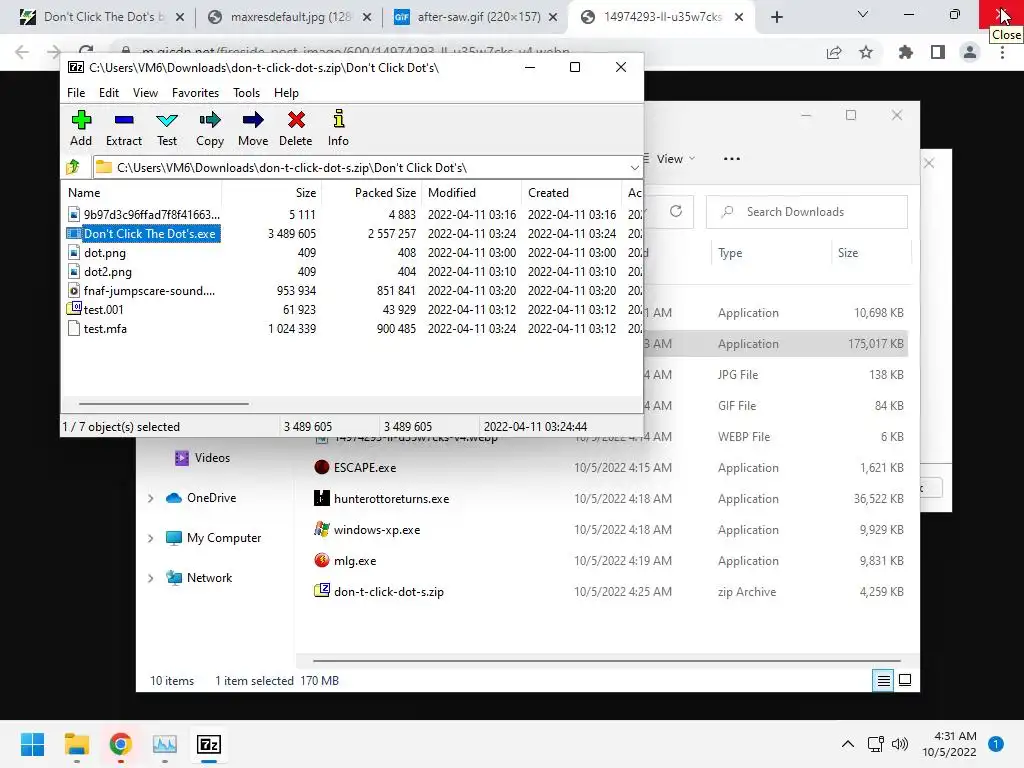Select Don't Click The Dot's.exe in archive
Viewport: 1024px width, 768px height.
[x=150, y=234]
